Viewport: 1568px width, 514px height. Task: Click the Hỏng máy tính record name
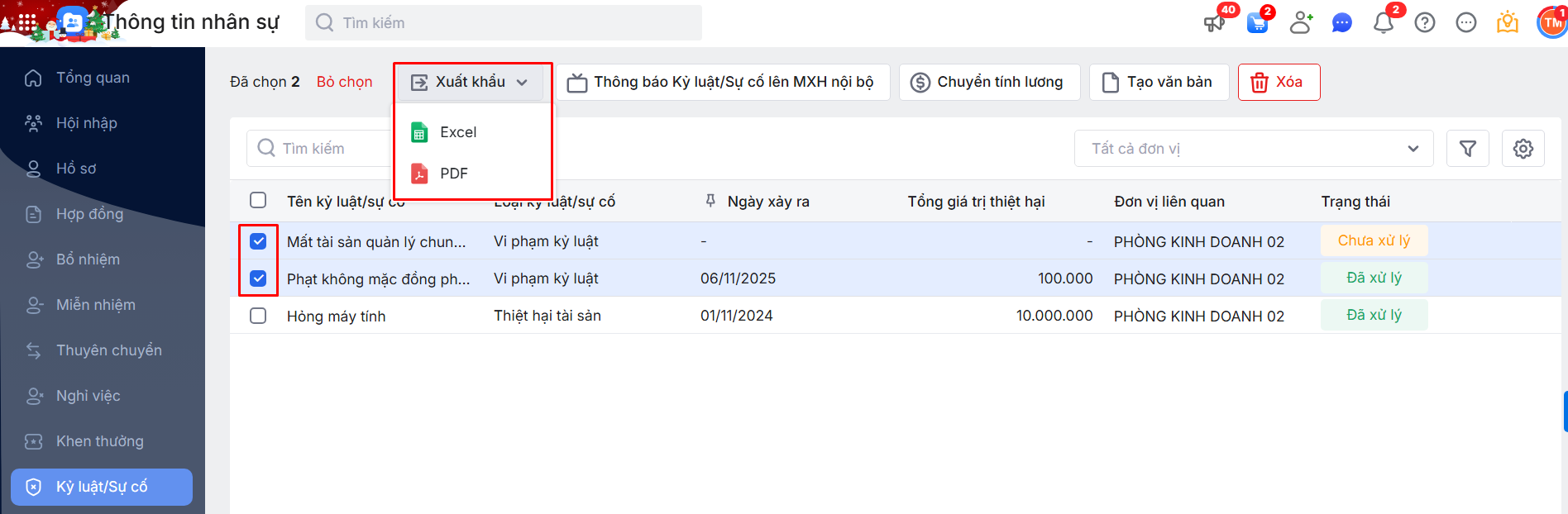[x=337, y=316]
